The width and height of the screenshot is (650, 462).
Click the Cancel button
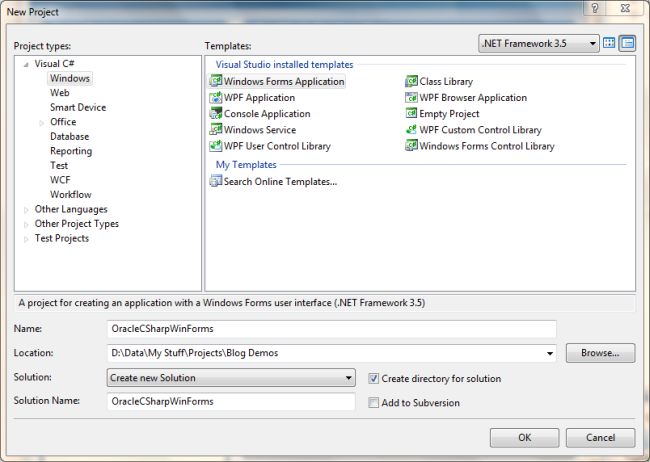pos(600,438)
